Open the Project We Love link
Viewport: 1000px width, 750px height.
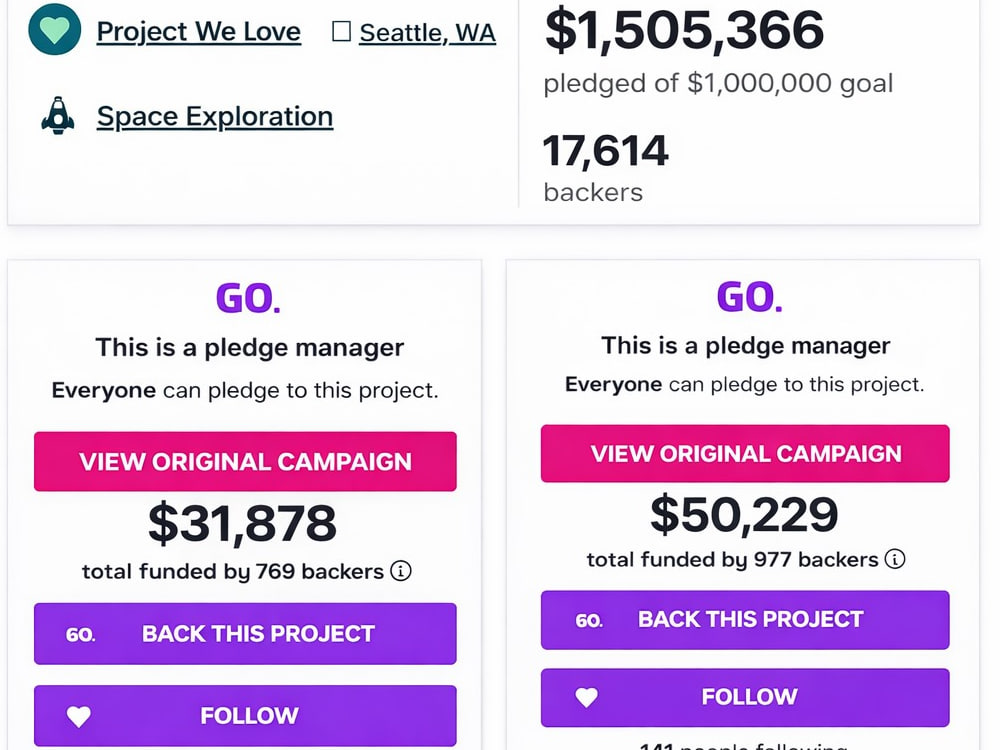click(198, 32)
